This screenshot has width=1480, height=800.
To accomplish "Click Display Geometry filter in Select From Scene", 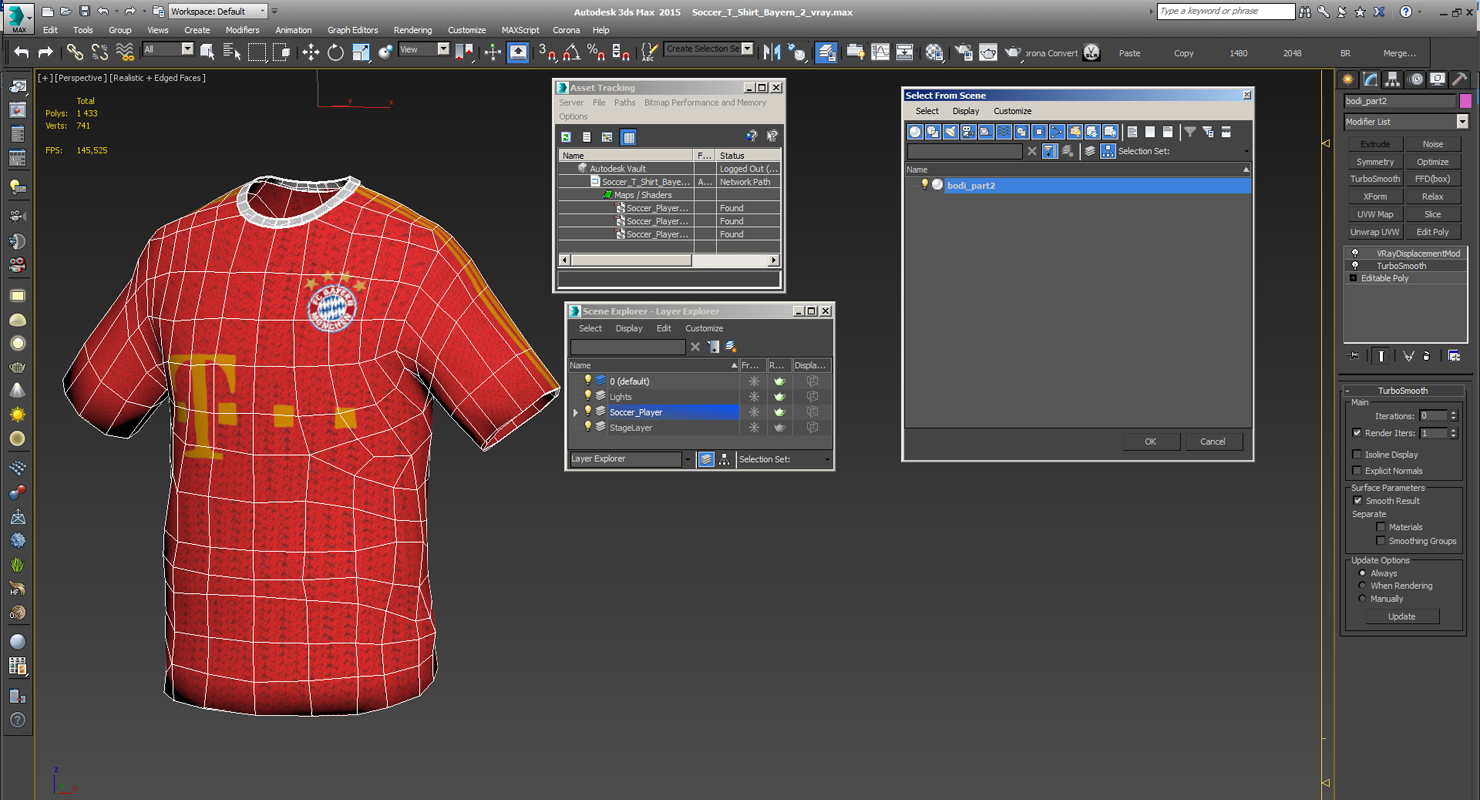I will click(x=915, y=132).
